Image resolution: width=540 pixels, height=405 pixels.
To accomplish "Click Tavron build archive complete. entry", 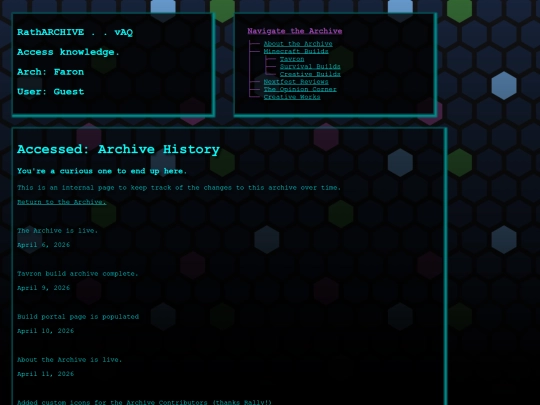I will (77, 274).
